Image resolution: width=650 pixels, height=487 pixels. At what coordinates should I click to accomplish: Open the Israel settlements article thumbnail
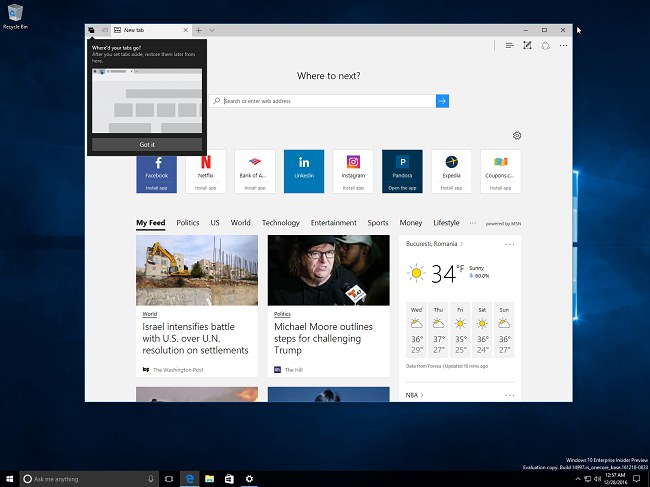coord(197,270)
